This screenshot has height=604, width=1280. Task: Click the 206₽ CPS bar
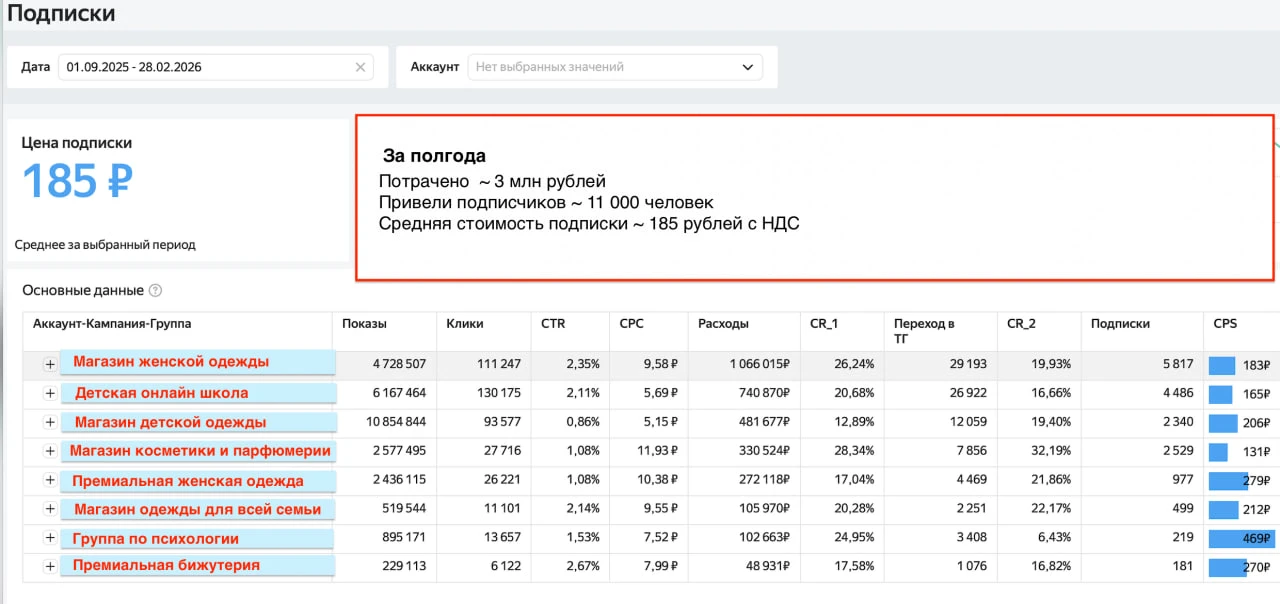[x=1223, y=423]
